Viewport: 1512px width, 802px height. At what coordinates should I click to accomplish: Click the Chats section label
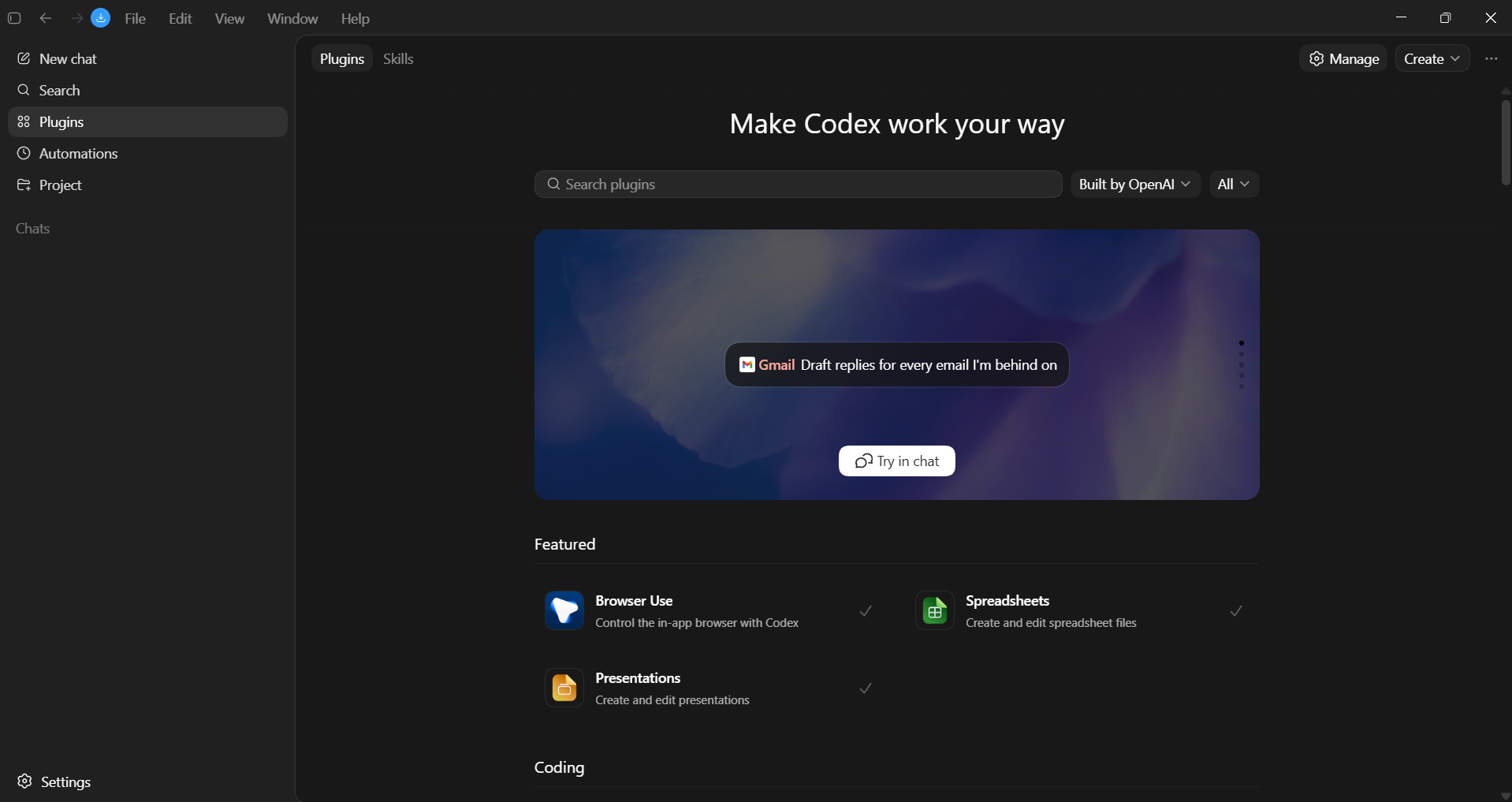pos(33,228)
